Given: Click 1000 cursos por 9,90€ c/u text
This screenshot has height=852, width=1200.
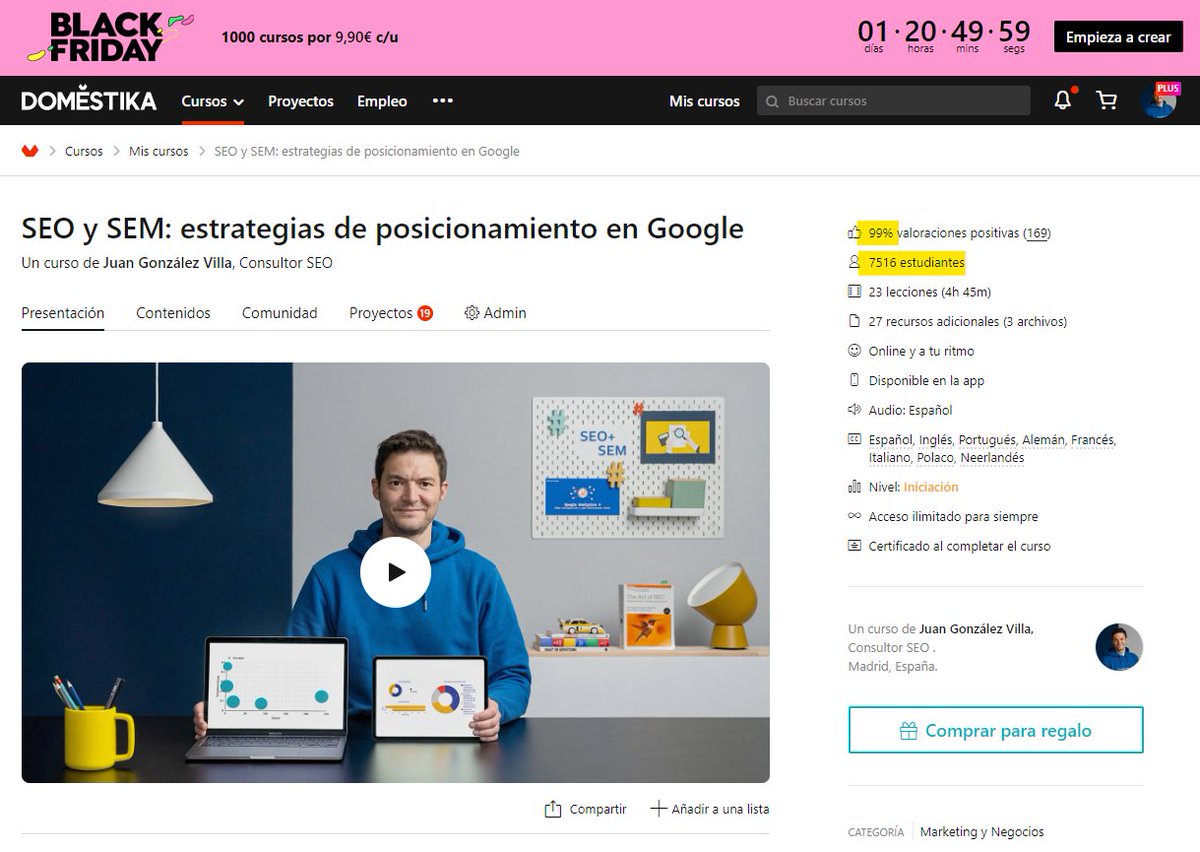Looking at the screenshot, I should [x=311, y=37].
